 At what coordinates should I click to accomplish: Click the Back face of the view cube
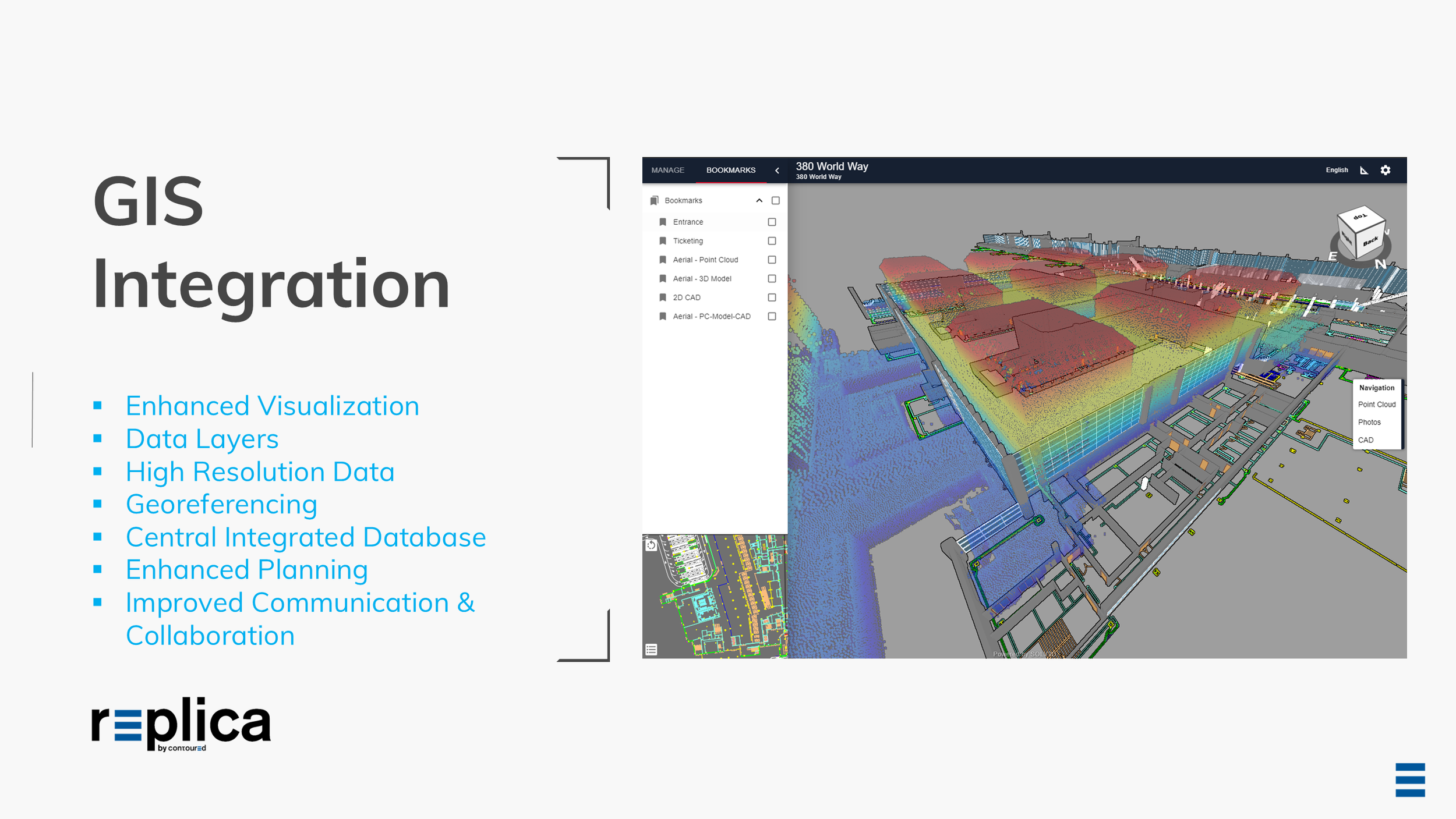pyautogui.click(x=1370, y=241)
